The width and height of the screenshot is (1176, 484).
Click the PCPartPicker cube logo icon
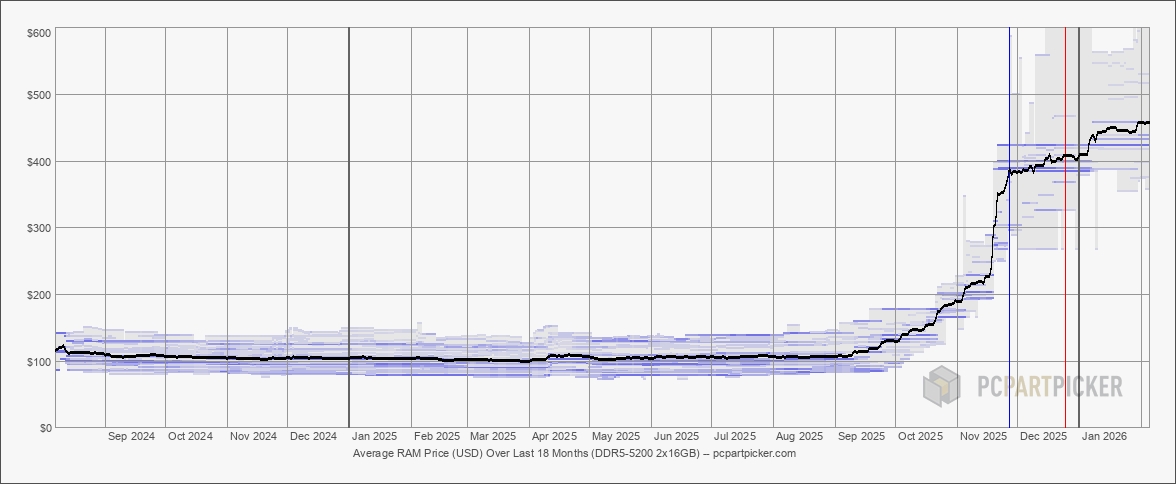(941, 386)
